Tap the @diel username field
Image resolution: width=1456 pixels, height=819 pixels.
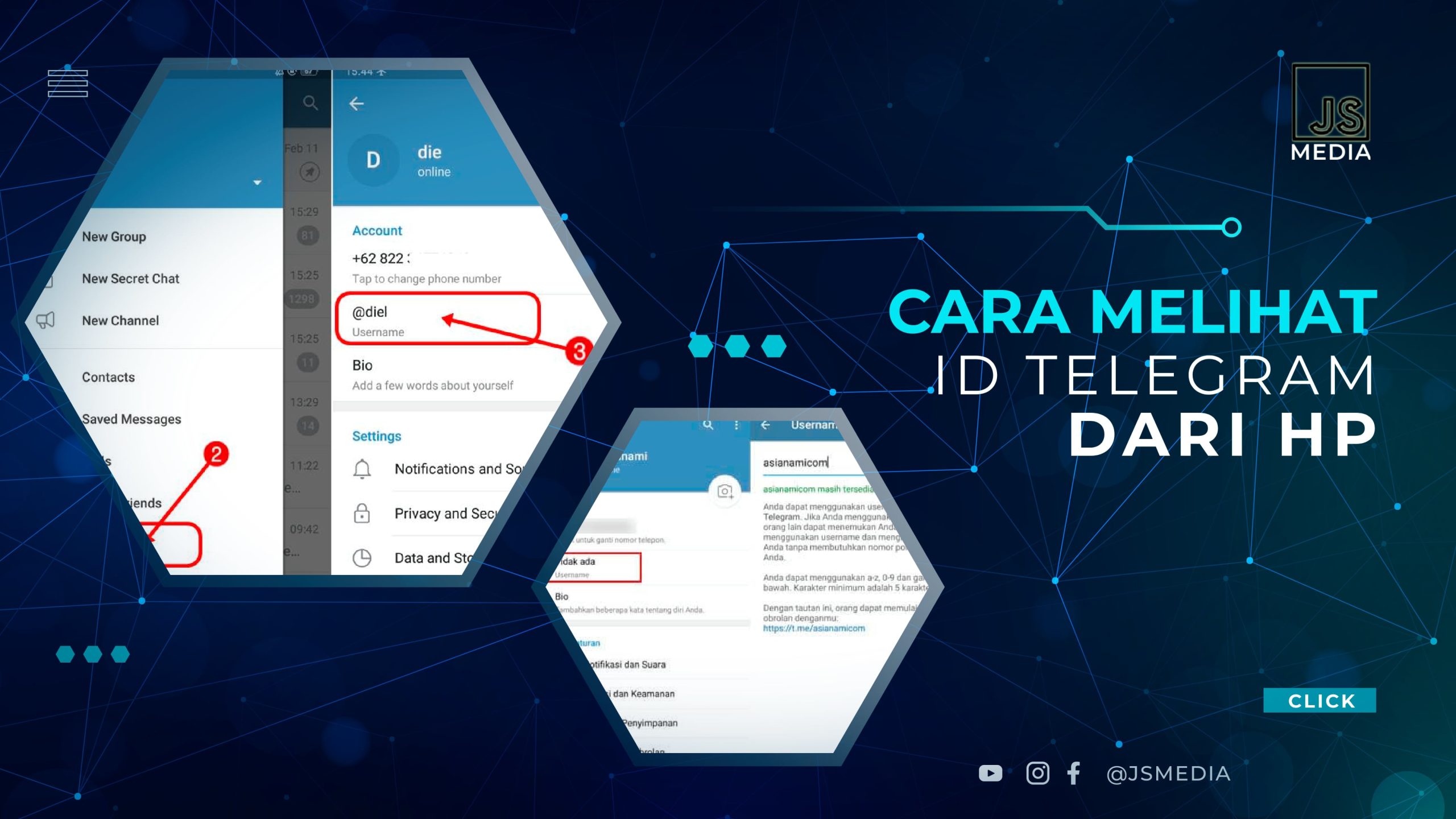coord(437,318)
